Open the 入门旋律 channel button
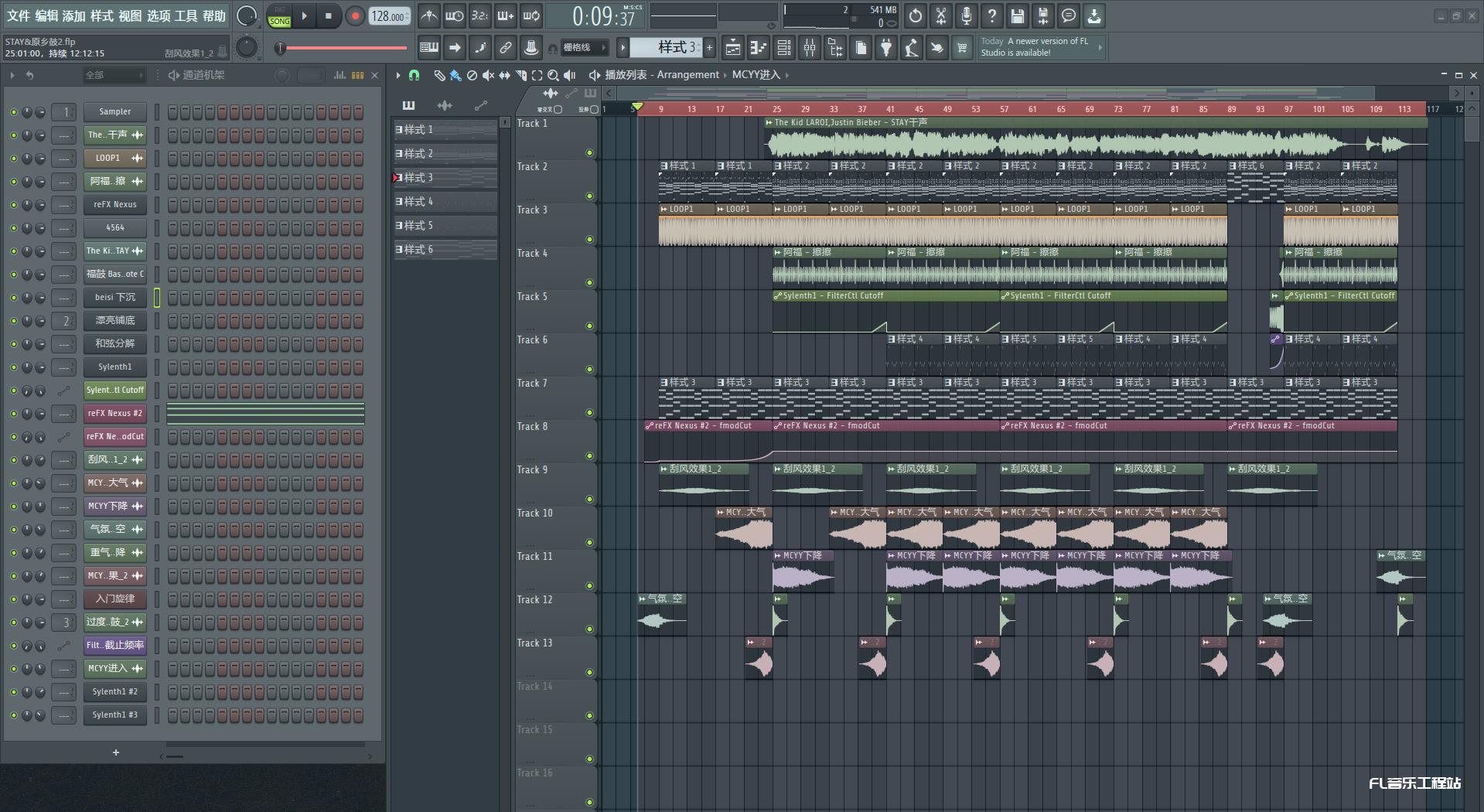Viewport: 1484px width, 812px height. click(114, 599)
